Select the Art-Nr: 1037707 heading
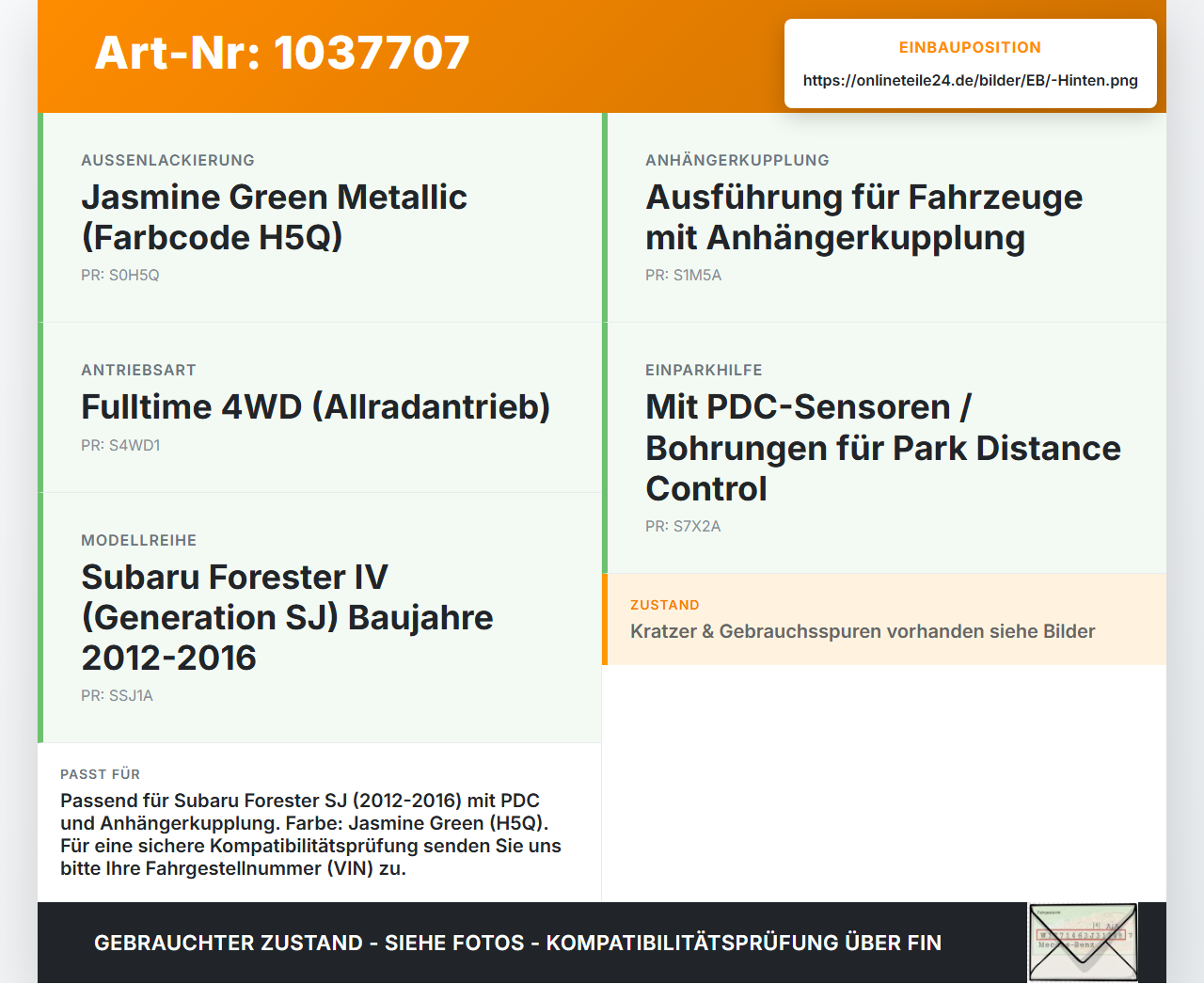The image size is (1204, 984). [x=282, y=53]
